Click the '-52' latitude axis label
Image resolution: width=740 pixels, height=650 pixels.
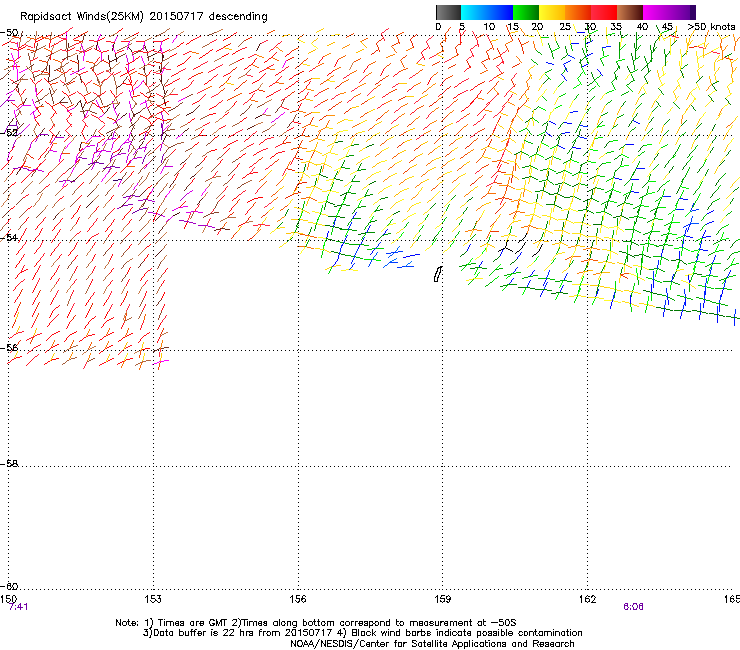click(x=10, y=133)
